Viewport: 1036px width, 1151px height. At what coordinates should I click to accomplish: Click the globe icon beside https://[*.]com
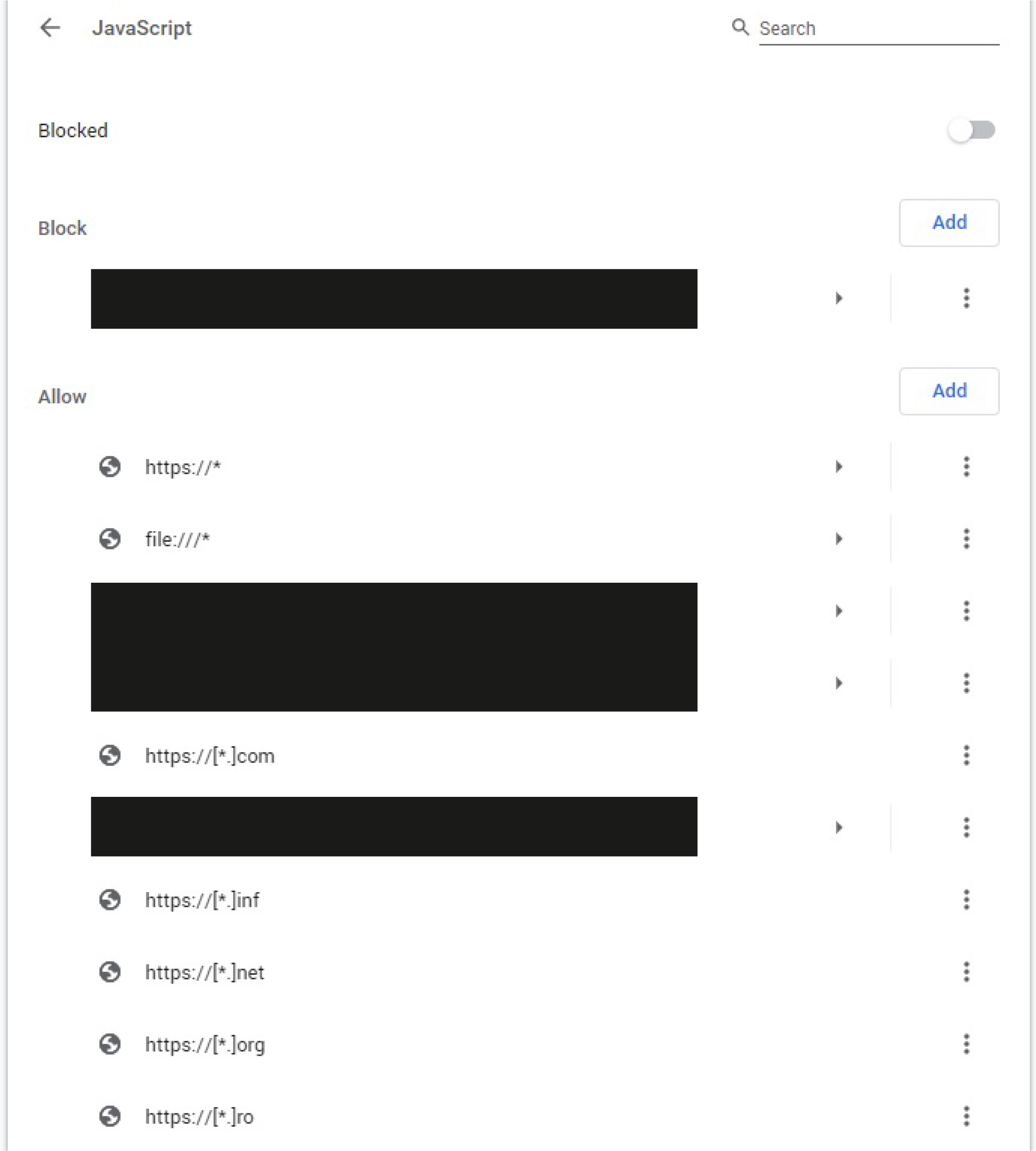pyautogui.click(x=110, y=756)
